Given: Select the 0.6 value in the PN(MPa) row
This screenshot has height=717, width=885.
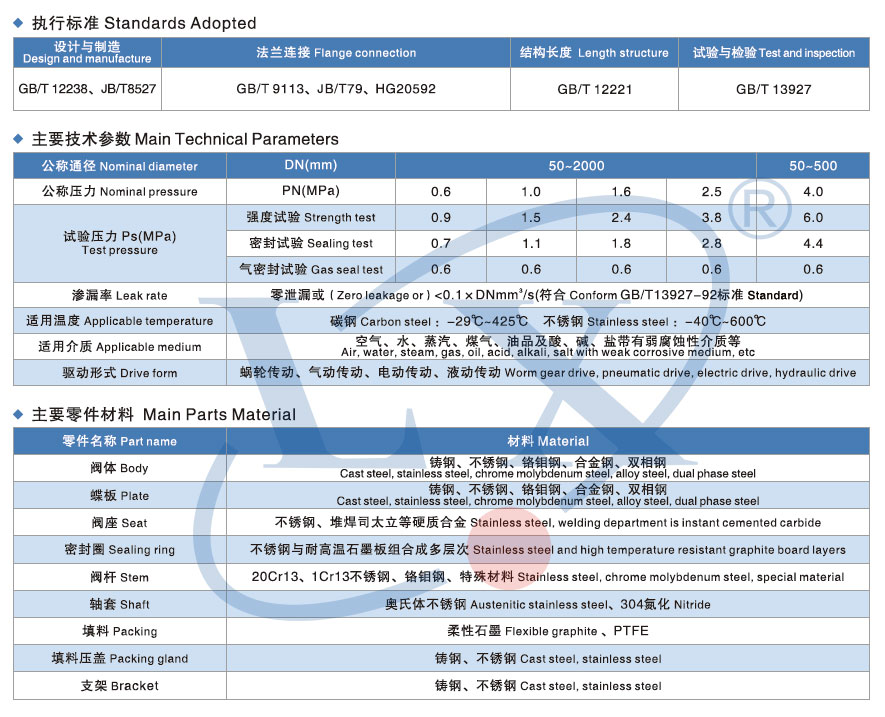Looking at the screenshot, I should (x=441, y=191).
